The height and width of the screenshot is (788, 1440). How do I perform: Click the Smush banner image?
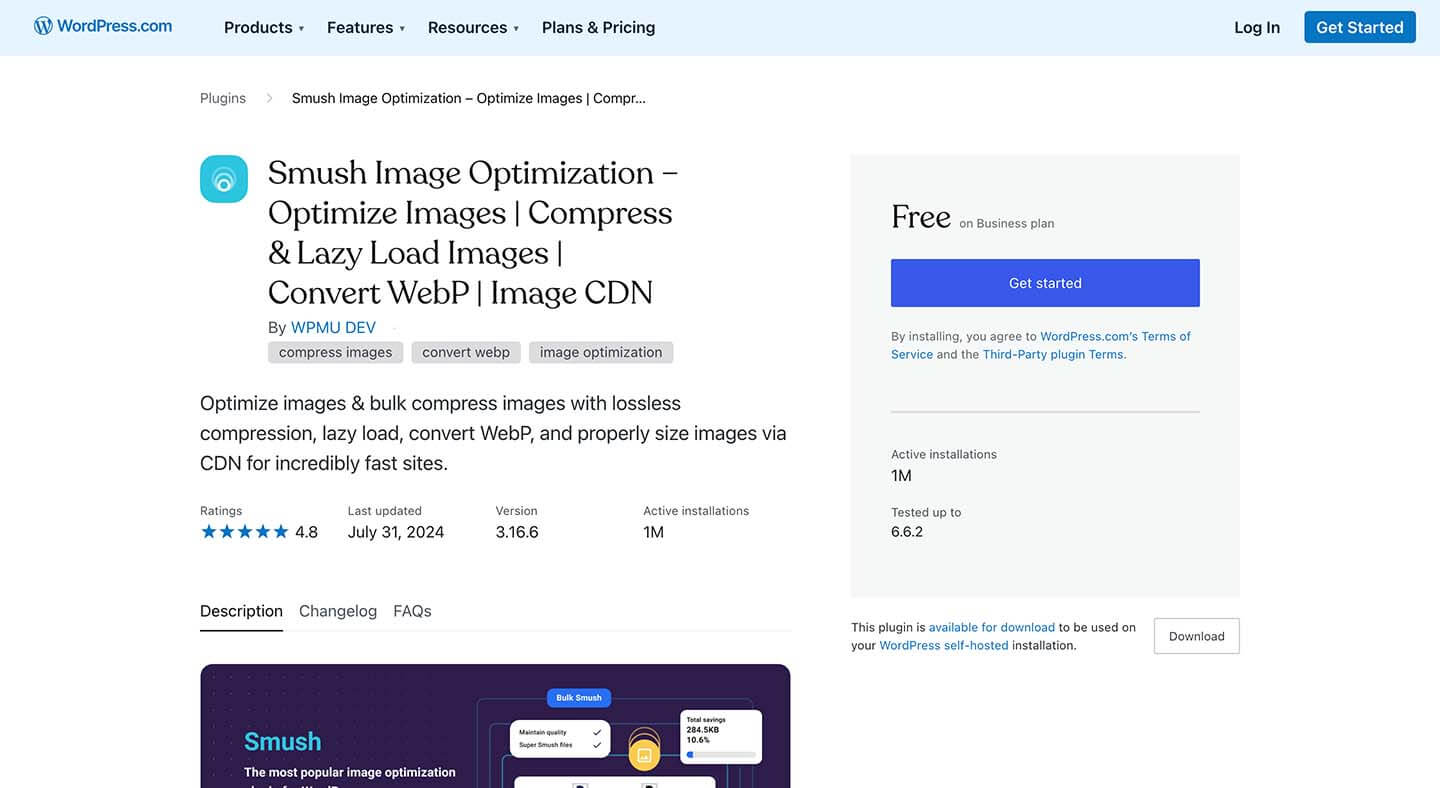(x=495, y=726)
